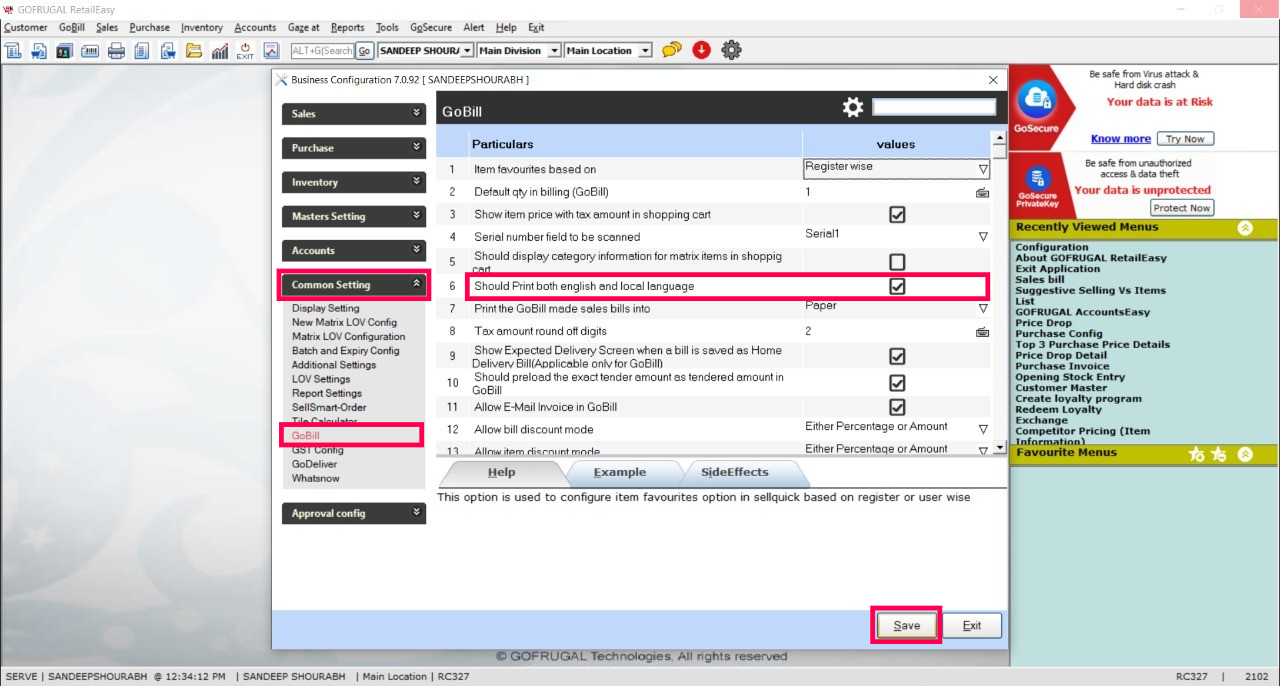
Task: Expand the Approval config section
Action: [354, 513]
